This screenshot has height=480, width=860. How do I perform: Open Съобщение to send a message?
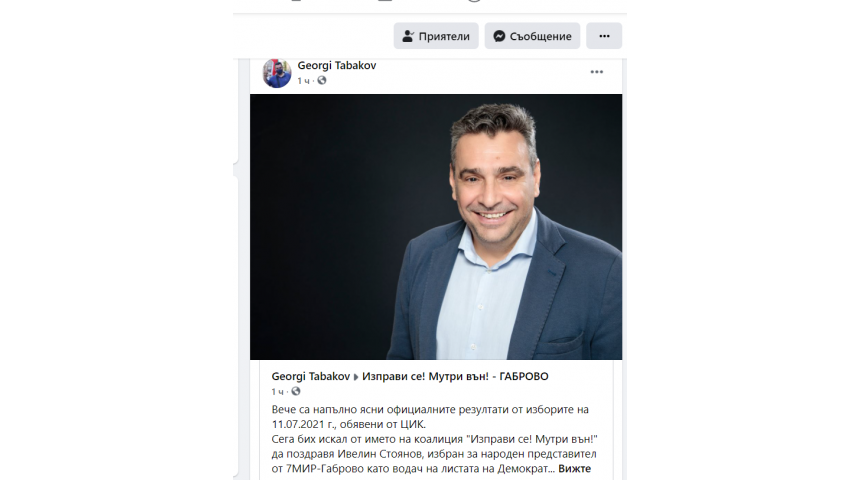coord(532,36)
